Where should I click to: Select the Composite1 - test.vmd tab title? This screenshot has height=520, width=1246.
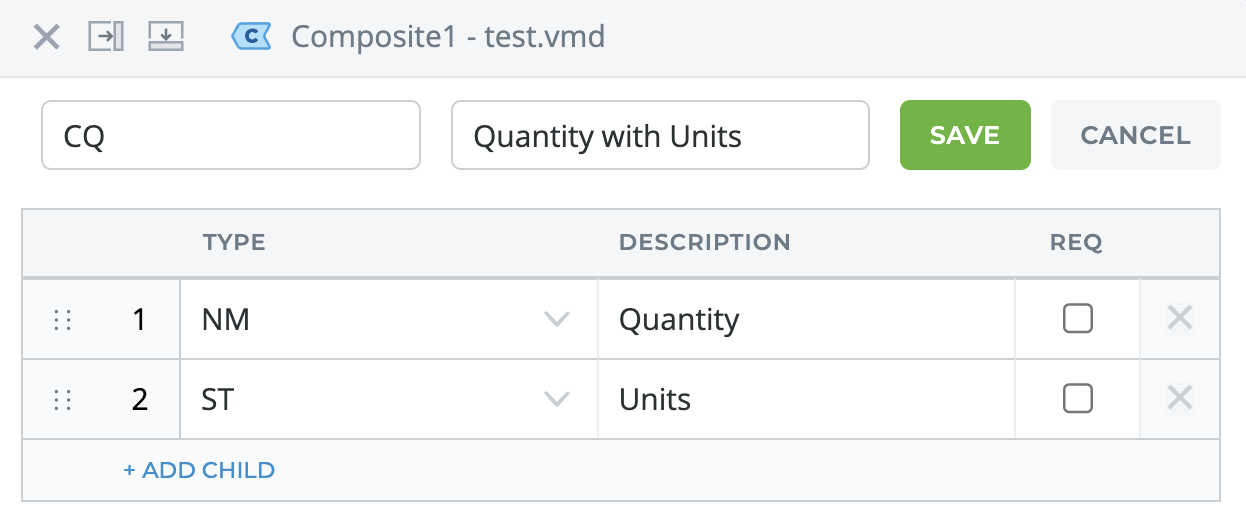tap(448, 37)
